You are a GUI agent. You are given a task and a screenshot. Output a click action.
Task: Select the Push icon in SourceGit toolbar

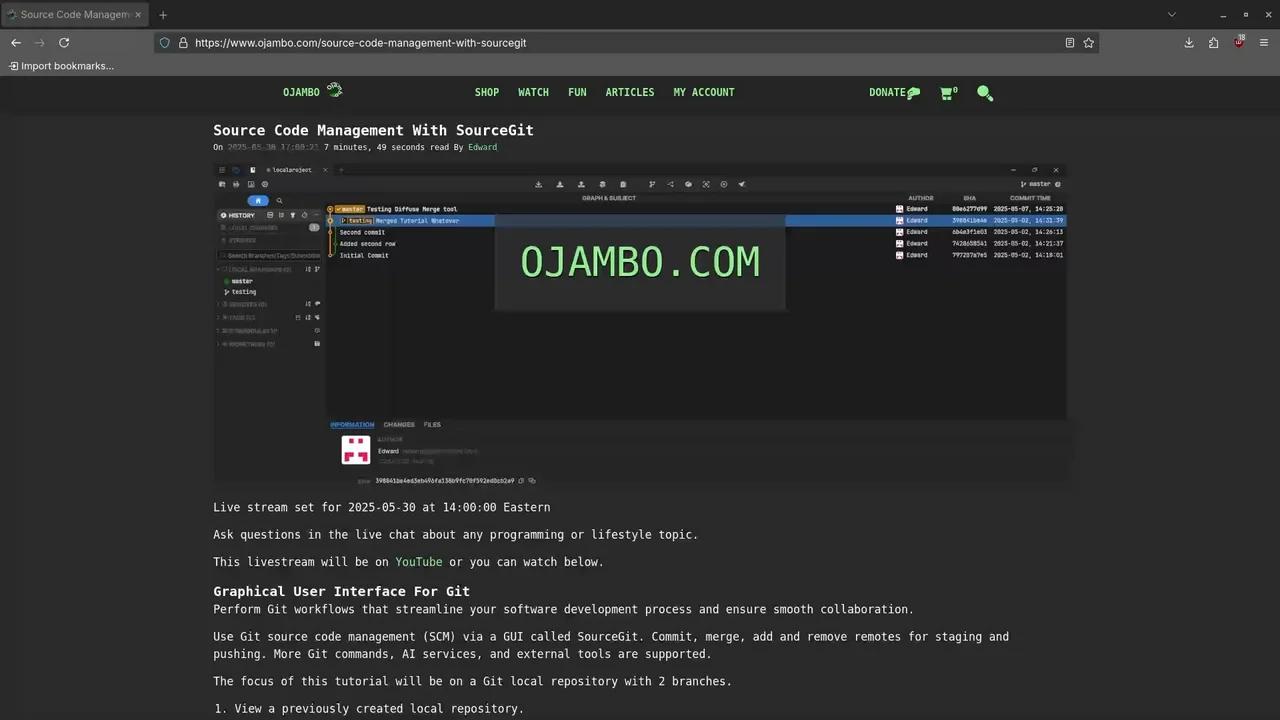pos(581,184)
